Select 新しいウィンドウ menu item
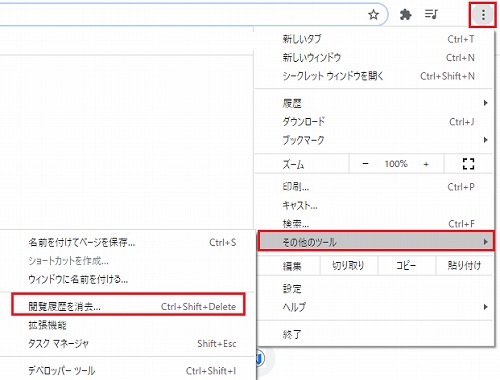This screenshot has height=380, width=500. 376,57
